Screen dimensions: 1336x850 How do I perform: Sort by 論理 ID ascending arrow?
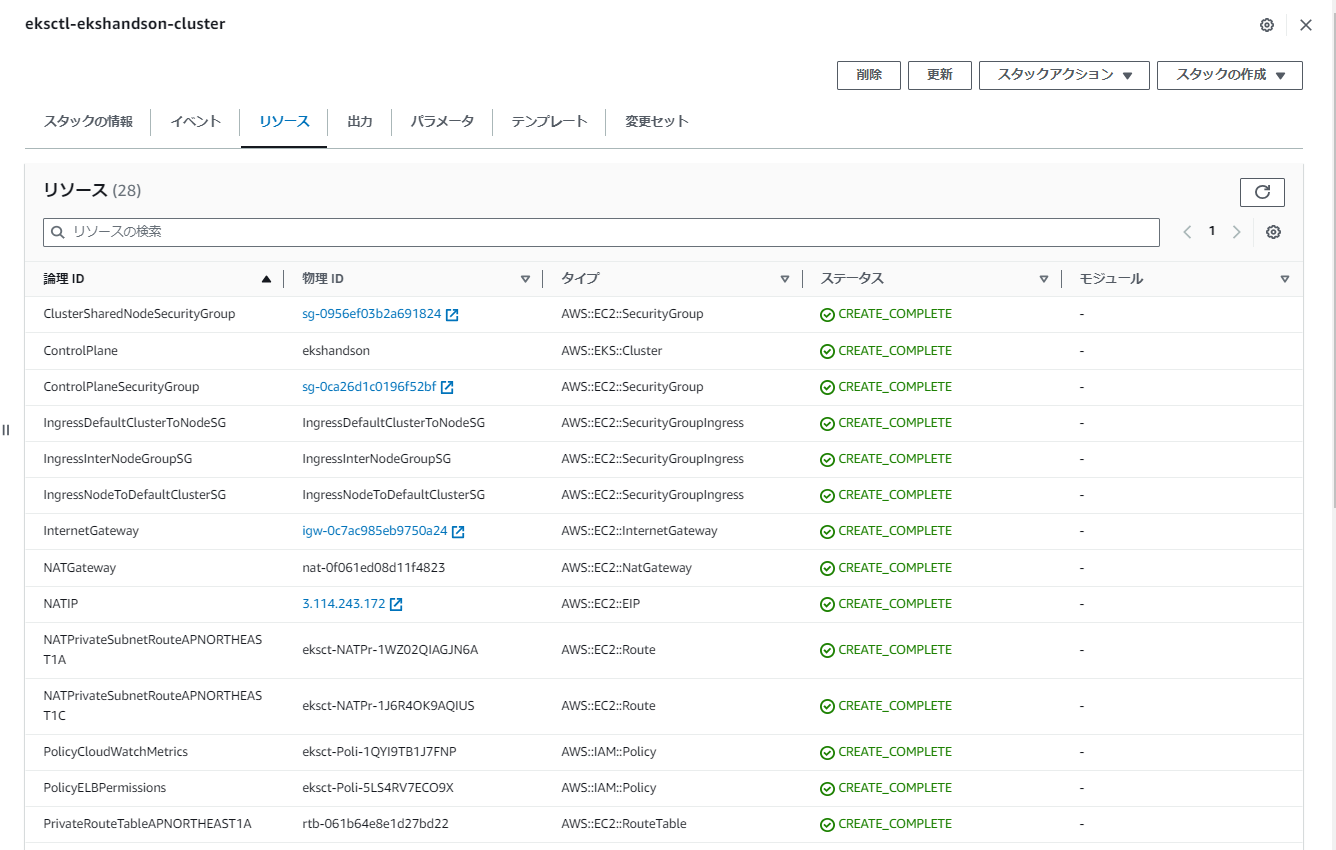coord(266,279)
